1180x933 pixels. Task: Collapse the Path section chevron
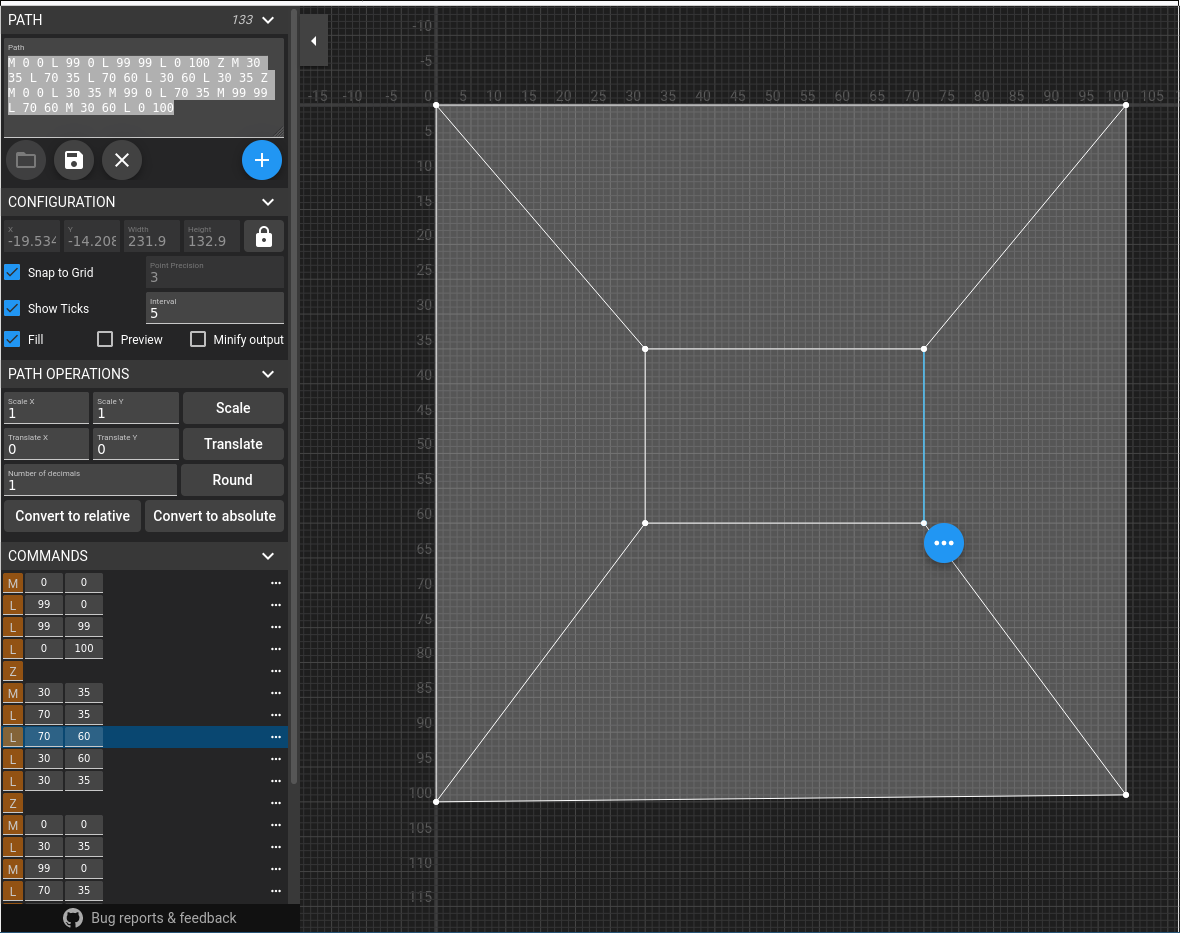[x=268, y=20]
